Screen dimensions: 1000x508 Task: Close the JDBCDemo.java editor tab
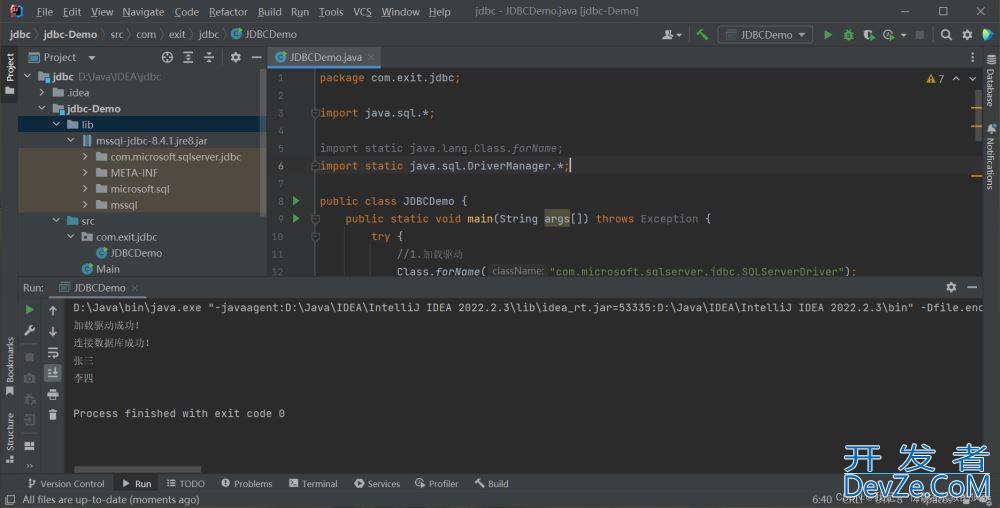click(371, 57)
